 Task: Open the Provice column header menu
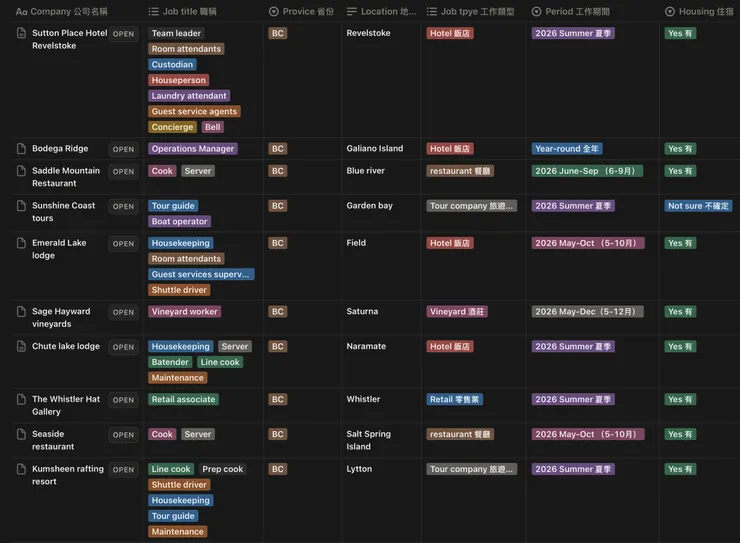coord(301,11)
